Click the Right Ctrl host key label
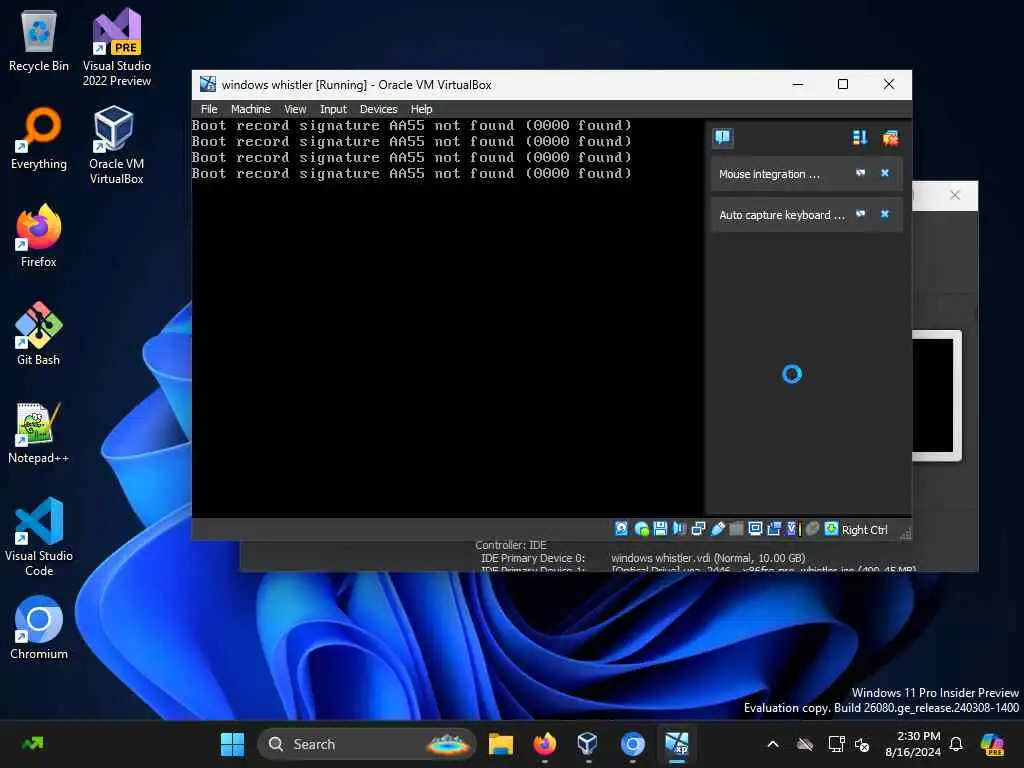The image size is (1024, 768). tap(864, 530)
